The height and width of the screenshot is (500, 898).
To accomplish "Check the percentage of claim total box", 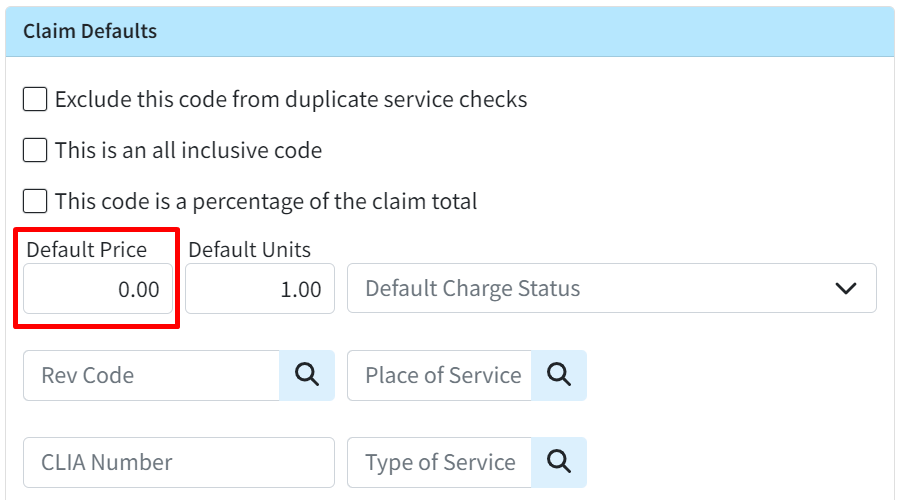I will pos(35,201).
